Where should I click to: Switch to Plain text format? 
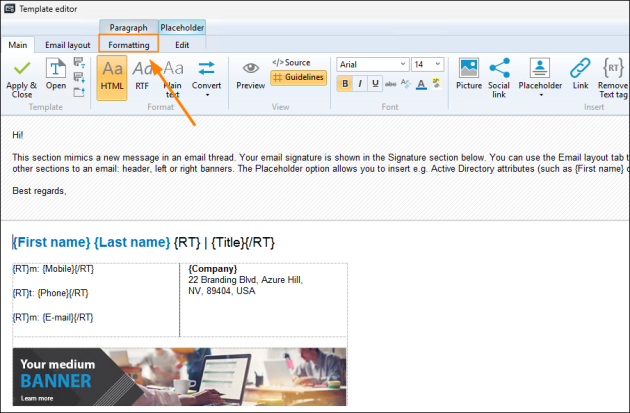(173, 79)
